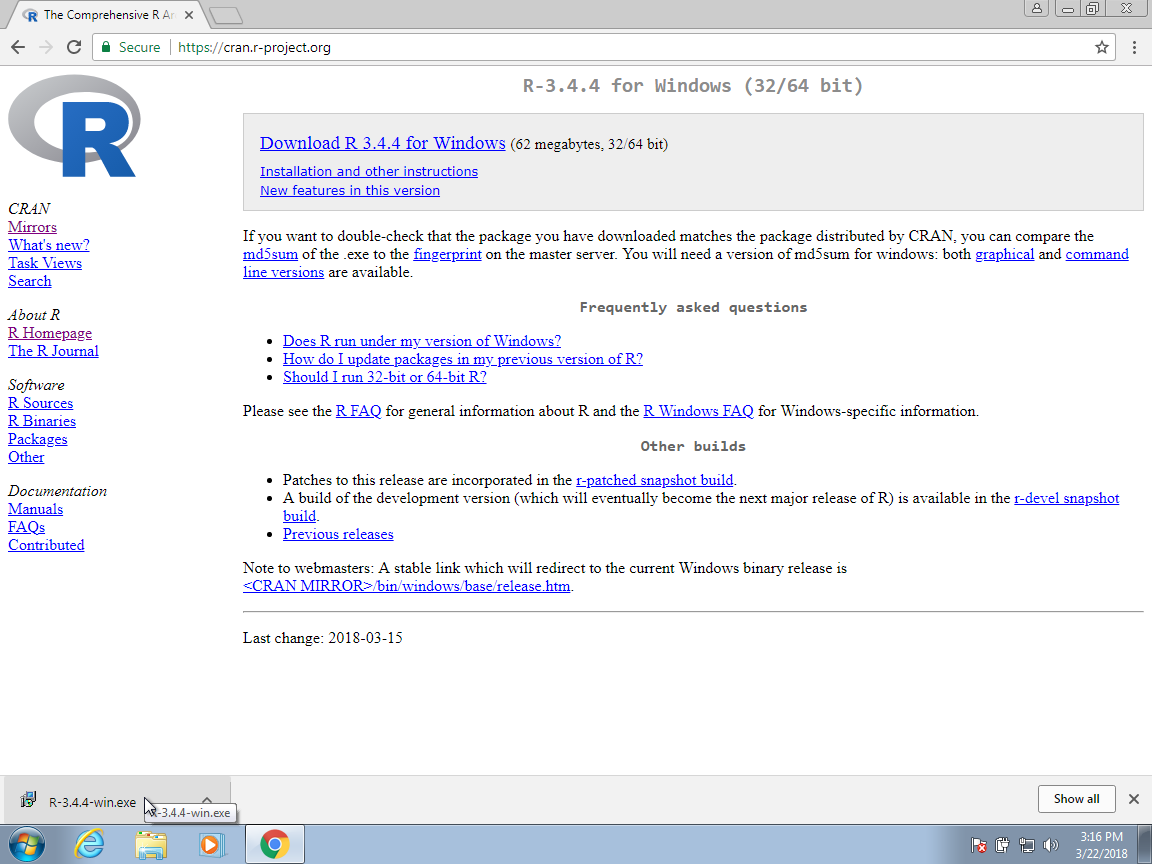Open Internet Explorer from the taskbar
The height and width of the screenshot is (864, 1152).
(90, 845)
